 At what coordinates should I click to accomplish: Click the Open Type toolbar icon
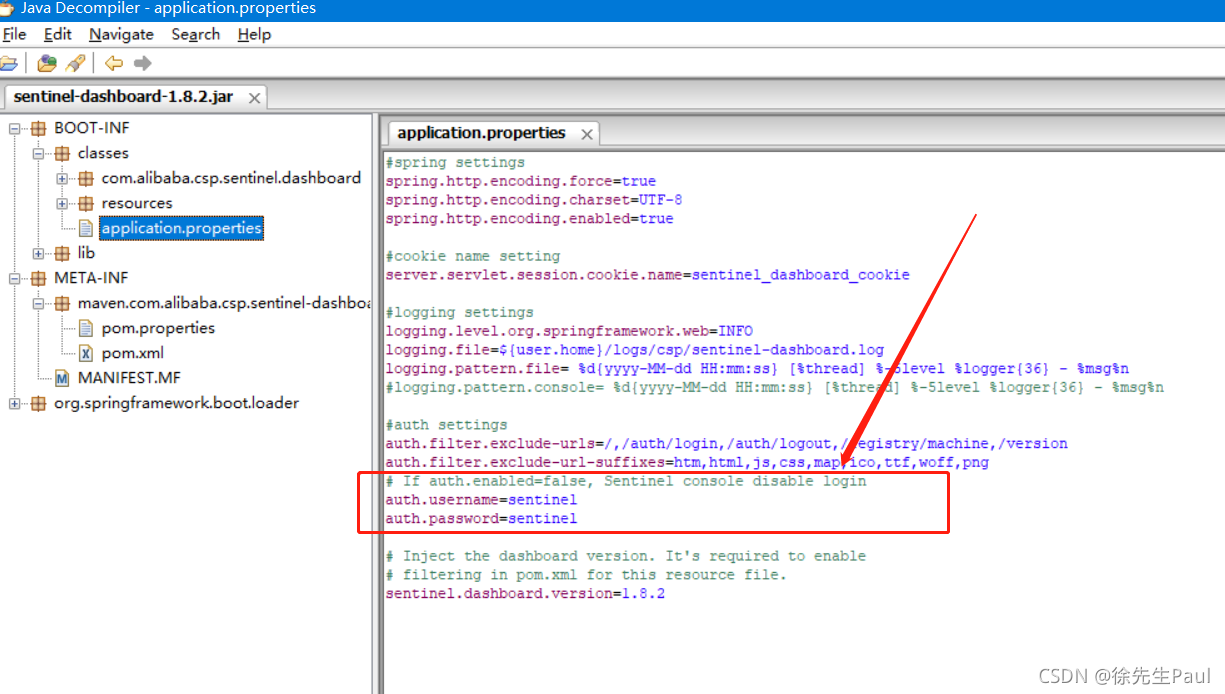pos(46,63)
